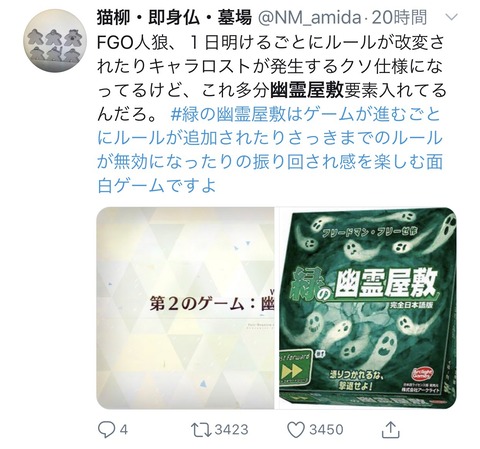Open the reply speech bubble icon

106,429
